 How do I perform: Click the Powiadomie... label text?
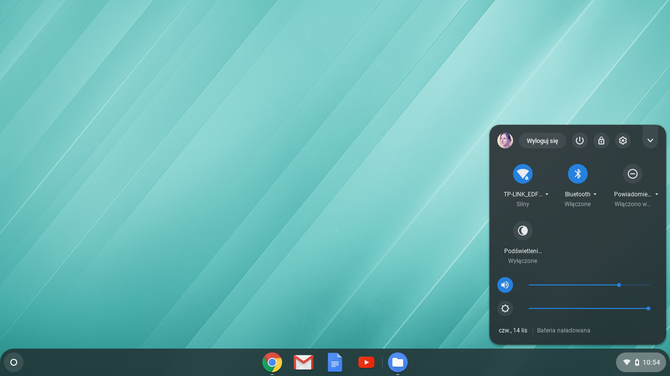click(632, 194)
